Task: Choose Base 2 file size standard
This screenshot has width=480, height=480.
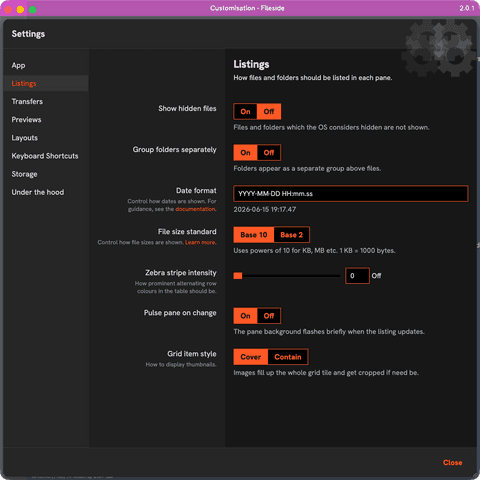Action: [x=291, y=235]
